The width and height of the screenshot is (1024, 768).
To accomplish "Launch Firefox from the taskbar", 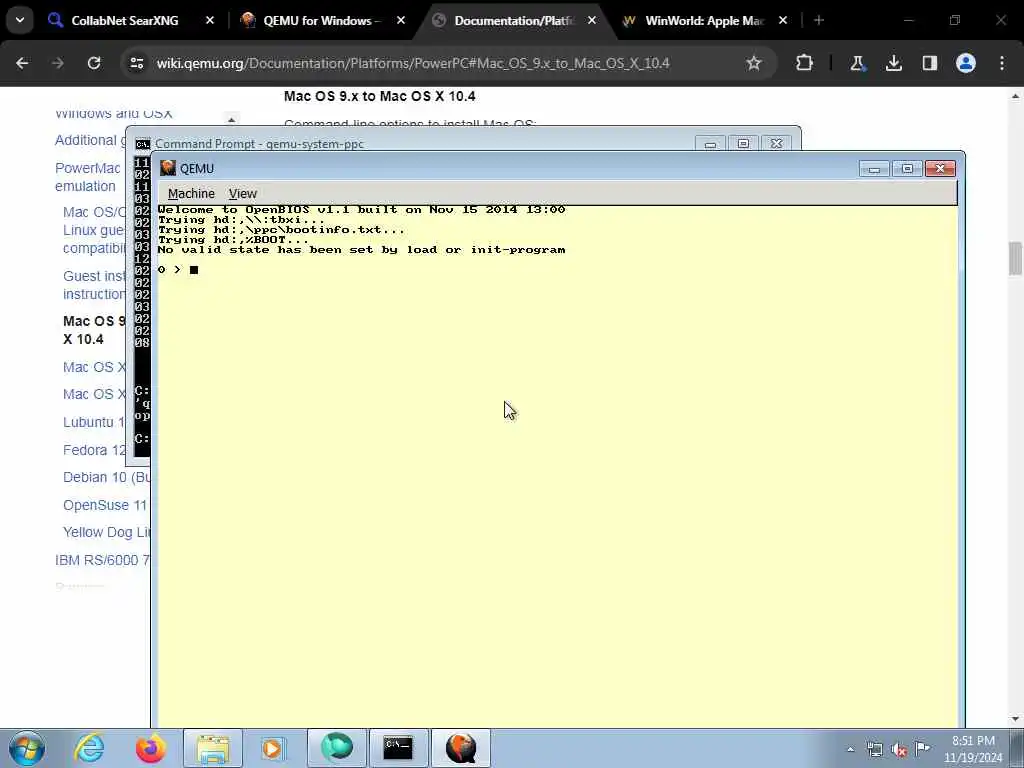I will [150, 748].
